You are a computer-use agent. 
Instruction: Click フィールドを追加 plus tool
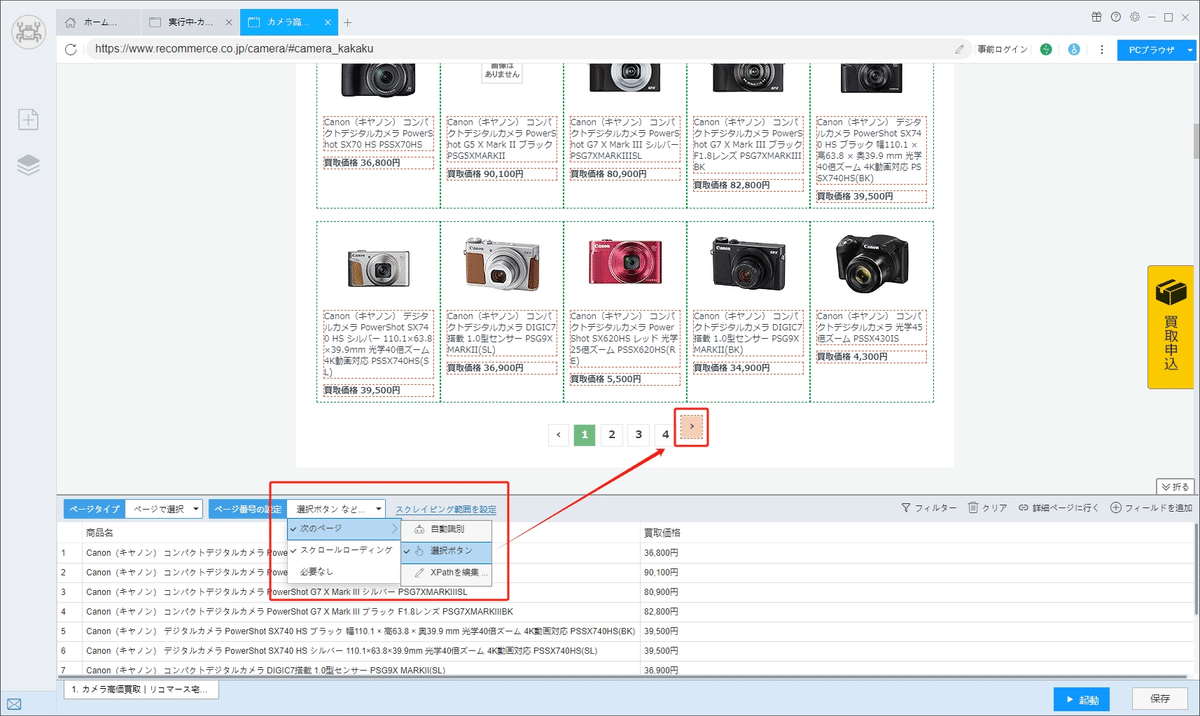click(x=1151, y=508)
